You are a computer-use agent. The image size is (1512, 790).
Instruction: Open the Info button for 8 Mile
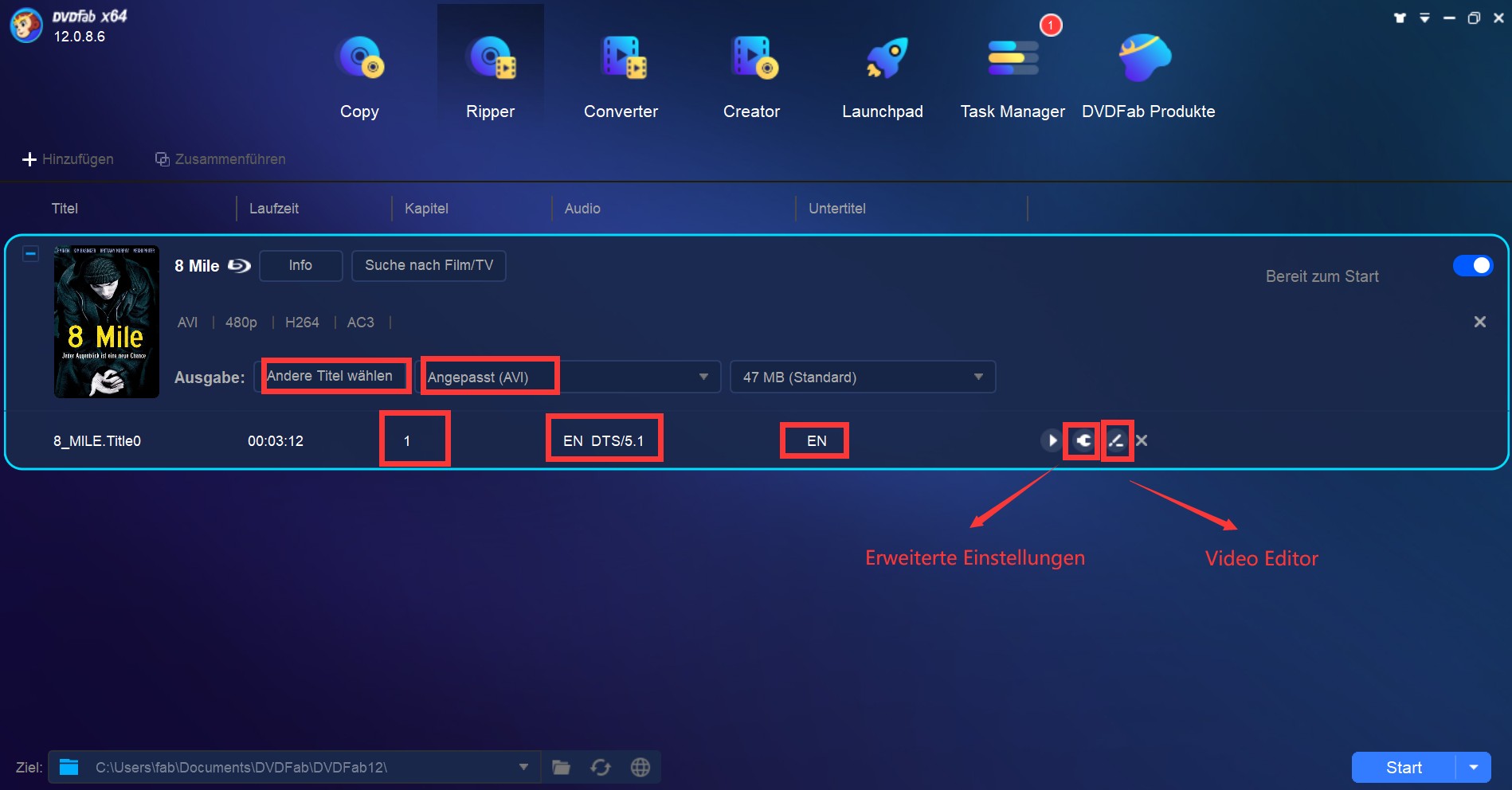(300, 265)
